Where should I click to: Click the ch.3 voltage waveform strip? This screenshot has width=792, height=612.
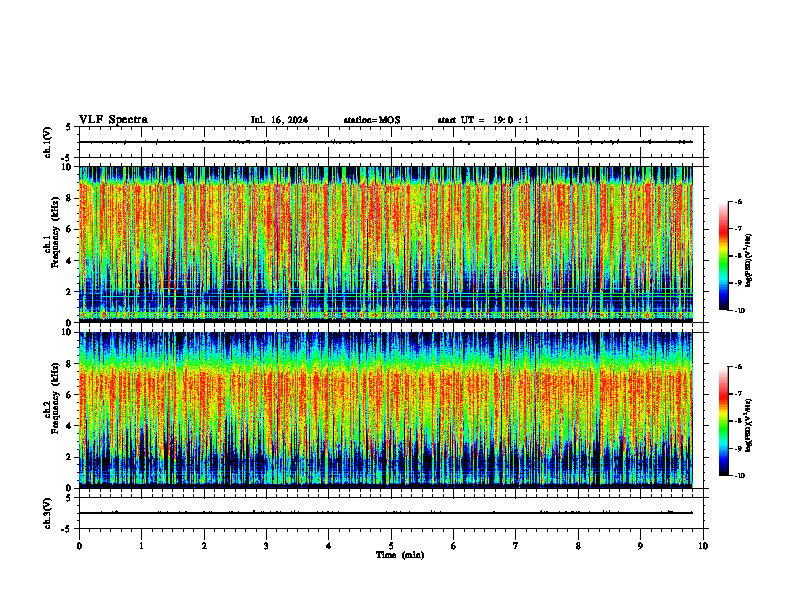[393, 513]
